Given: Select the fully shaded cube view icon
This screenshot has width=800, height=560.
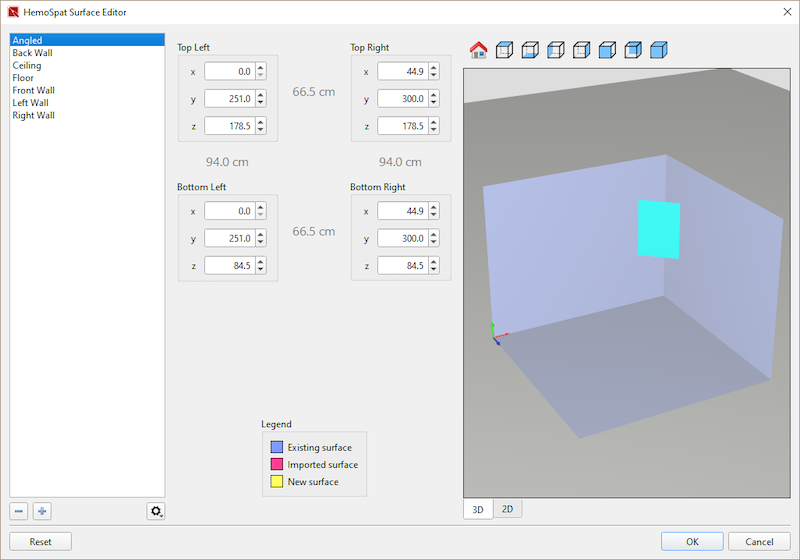Looking at the screenshot, I should 659,50.
